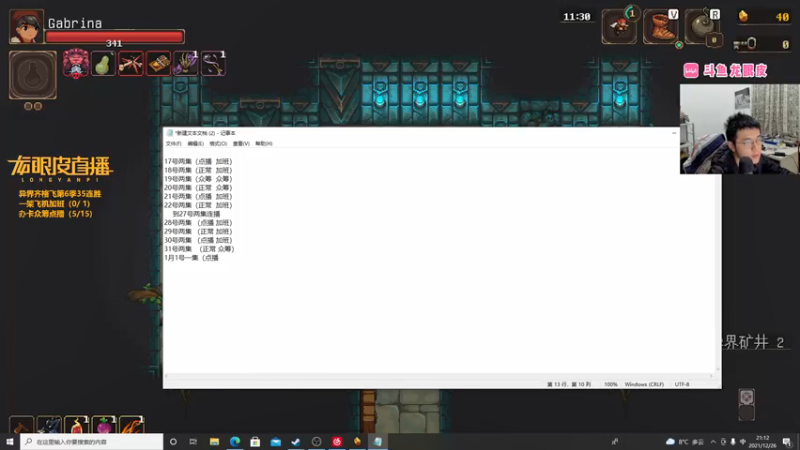The width and height of the screenshot is (800, 450).
Task: Click the Windows taskbar search box
Action: click(92, 442)
